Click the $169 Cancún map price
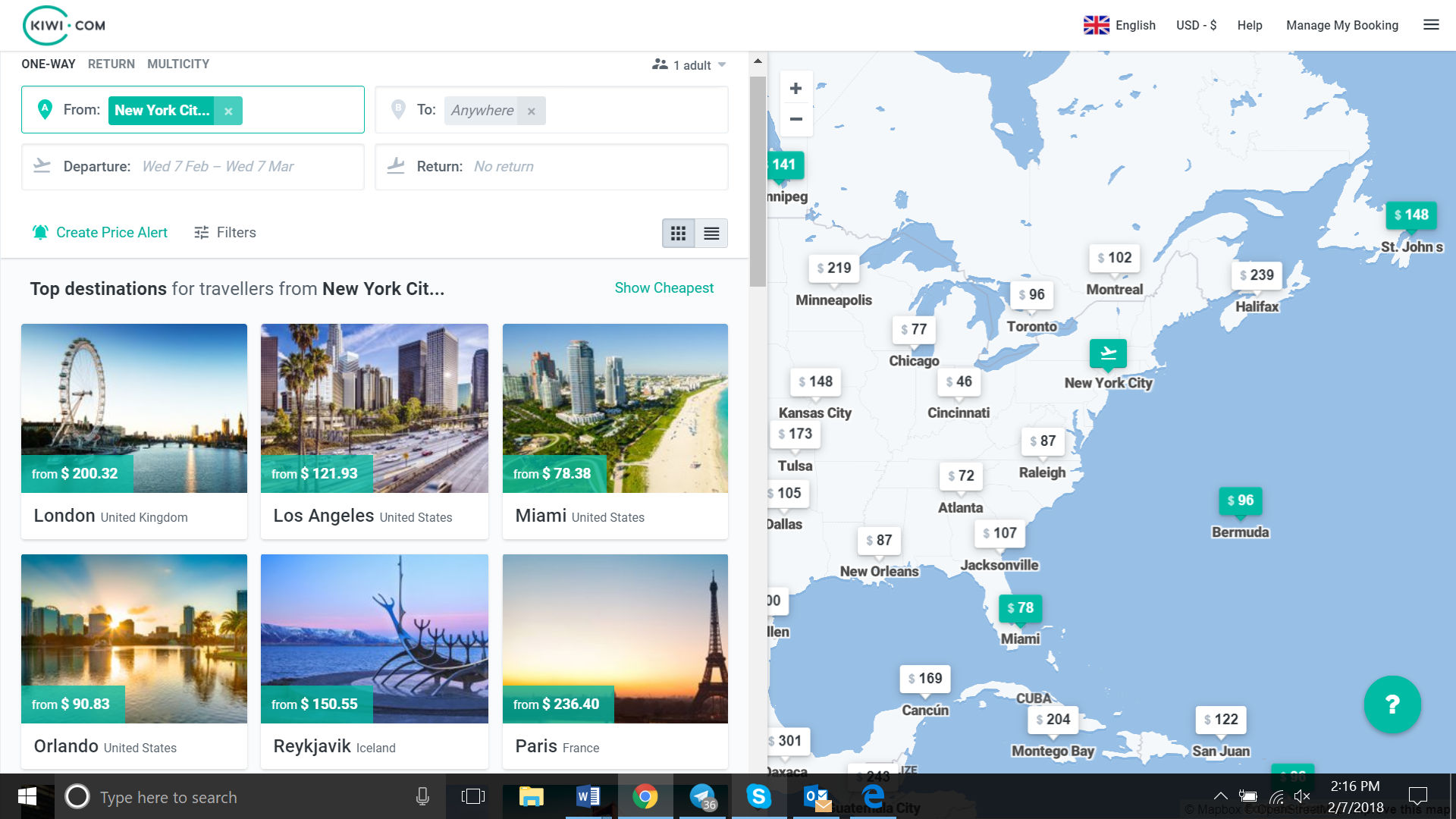Viewport: 1456px width, 819px height. pyautogui.click(x=924, y=679)
